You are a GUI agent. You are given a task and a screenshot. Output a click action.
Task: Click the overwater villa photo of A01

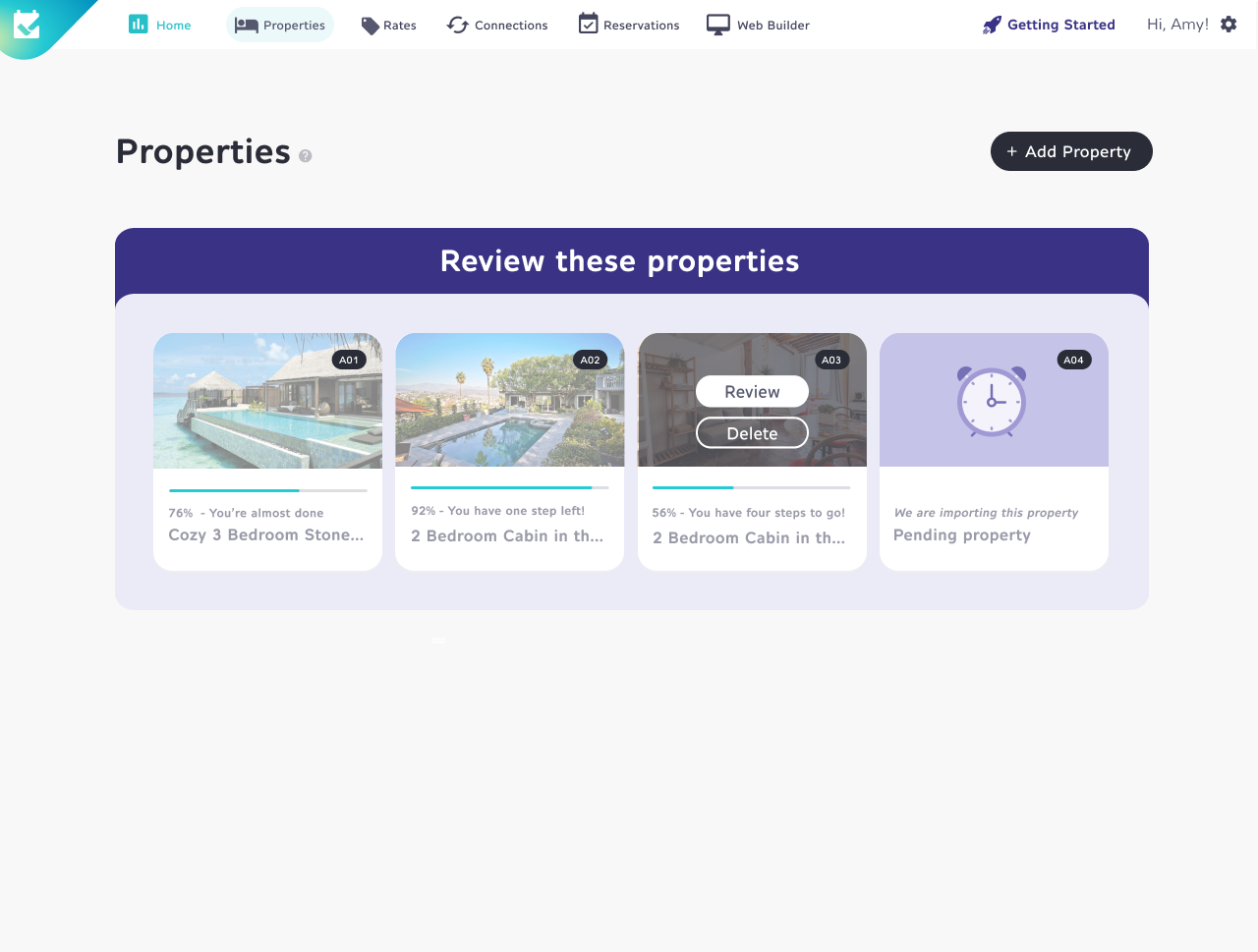click(x=267, y=400)
